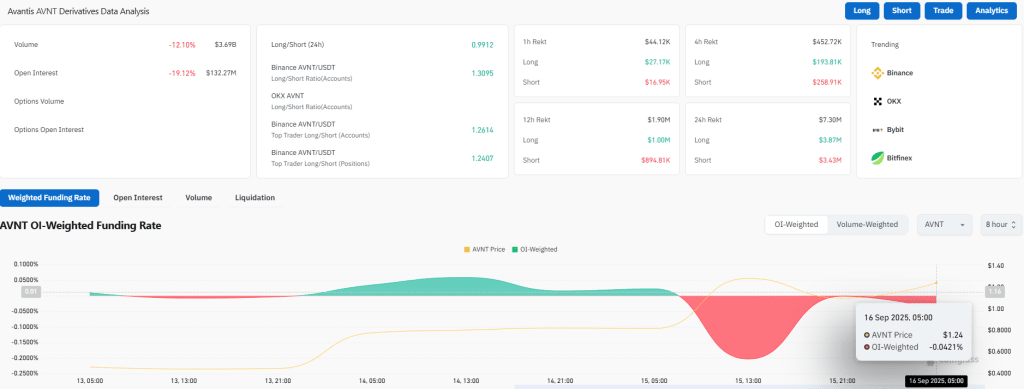Click the 24h Long $3.87M value

[831, 140]
